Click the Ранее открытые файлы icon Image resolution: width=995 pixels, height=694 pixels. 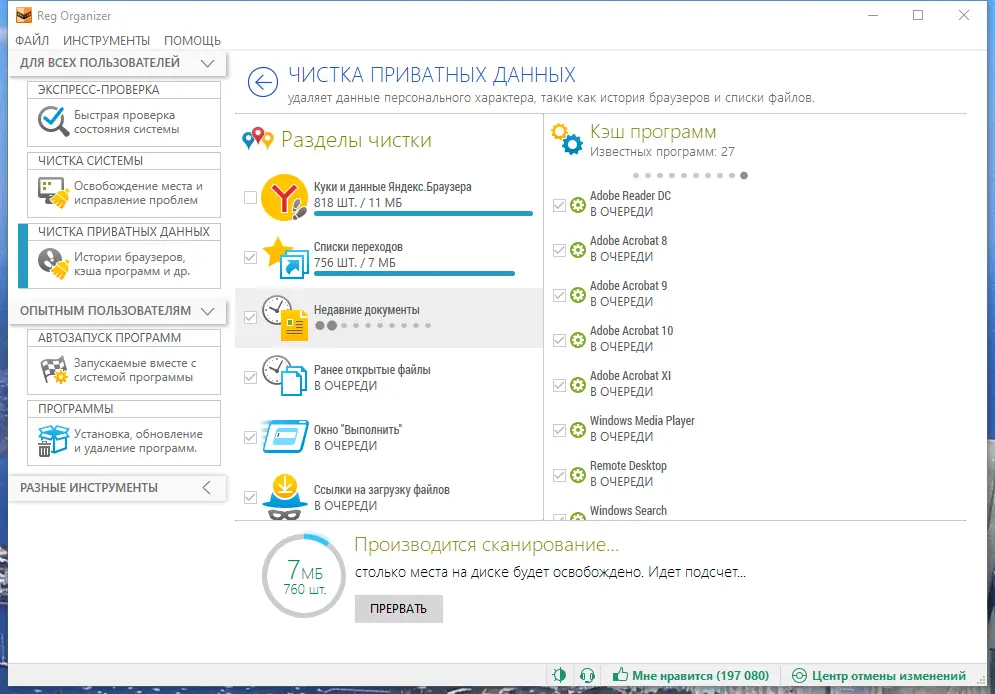click(x=286, y=376)
